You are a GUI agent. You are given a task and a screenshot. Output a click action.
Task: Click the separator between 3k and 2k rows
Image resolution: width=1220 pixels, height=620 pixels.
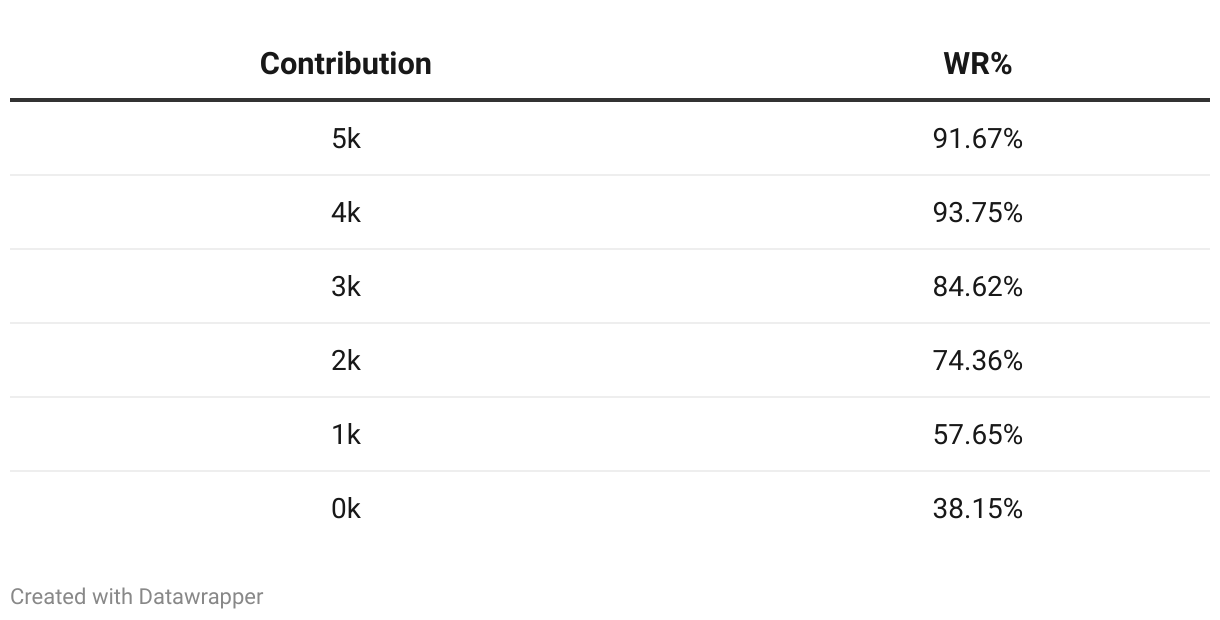click(x=610, y=323)
